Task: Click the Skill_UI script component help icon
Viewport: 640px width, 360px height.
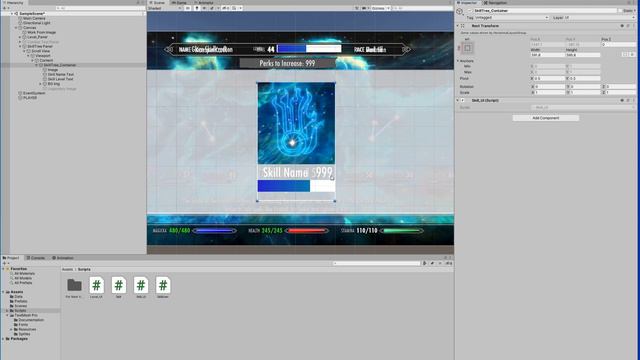Action: [x=622, y=100]
